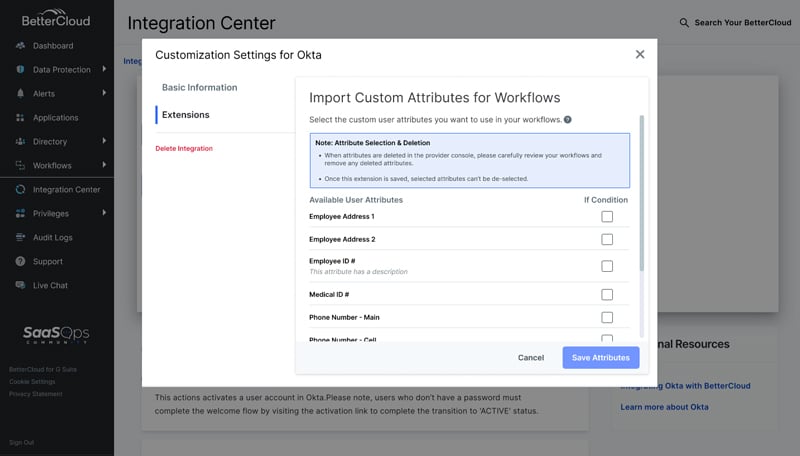Click the search magnifier icon

click(684, 23)
